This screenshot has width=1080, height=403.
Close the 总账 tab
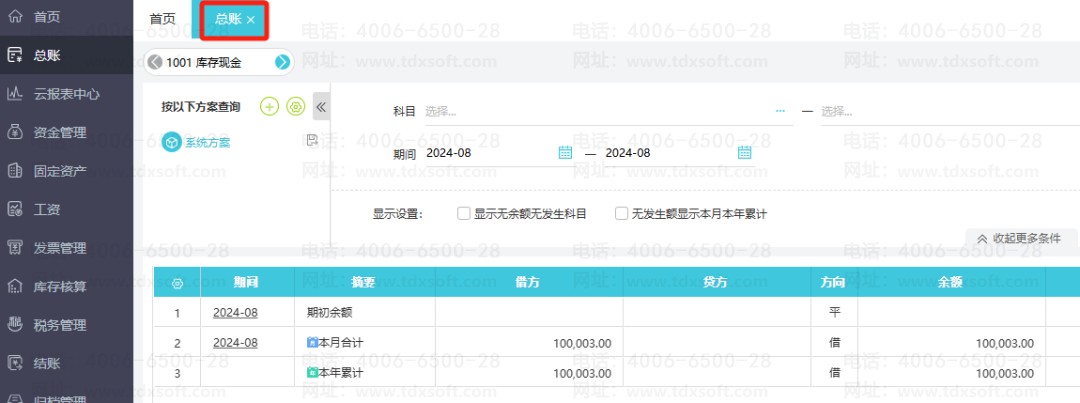pos(251,20)
